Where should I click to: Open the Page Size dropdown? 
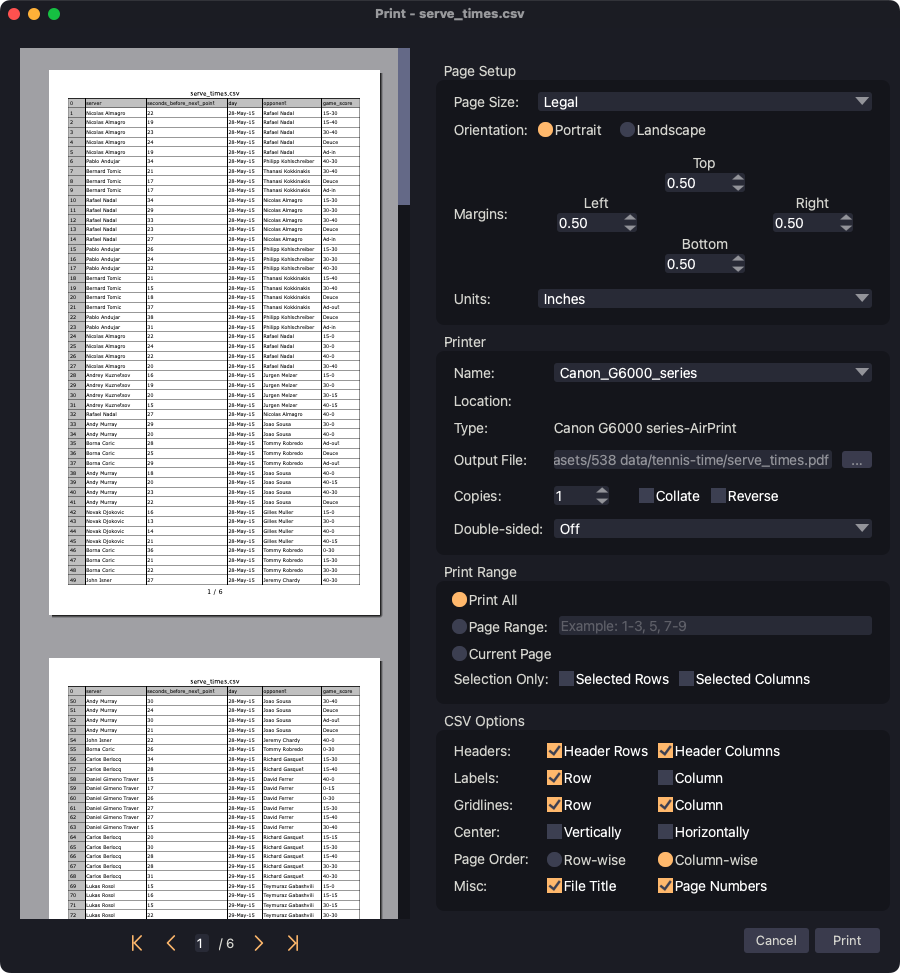[704, 102]
